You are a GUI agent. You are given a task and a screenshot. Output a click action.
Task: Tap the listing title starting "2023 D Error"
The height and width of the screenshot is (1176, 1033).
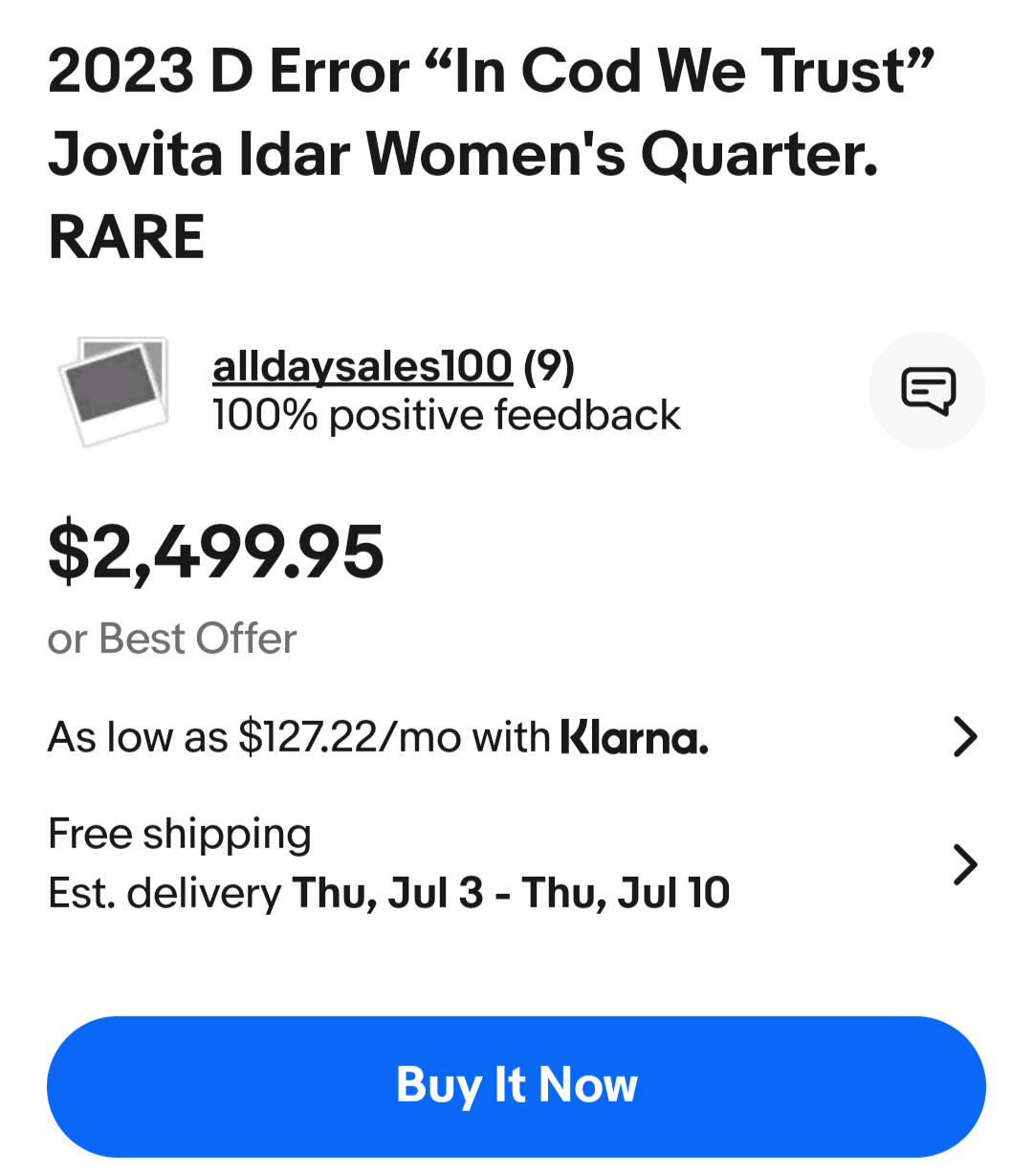(x=490, y=73)
